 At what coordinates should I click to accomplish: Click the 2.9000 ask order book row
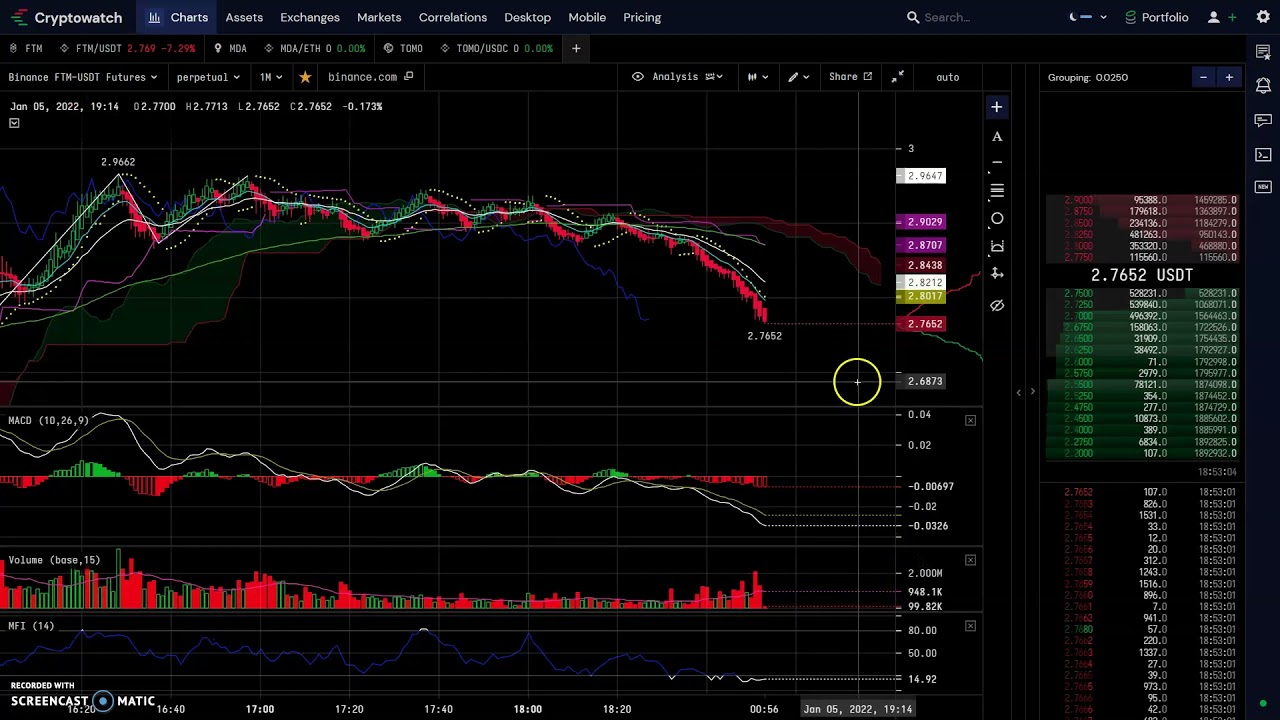(1142, 200)
